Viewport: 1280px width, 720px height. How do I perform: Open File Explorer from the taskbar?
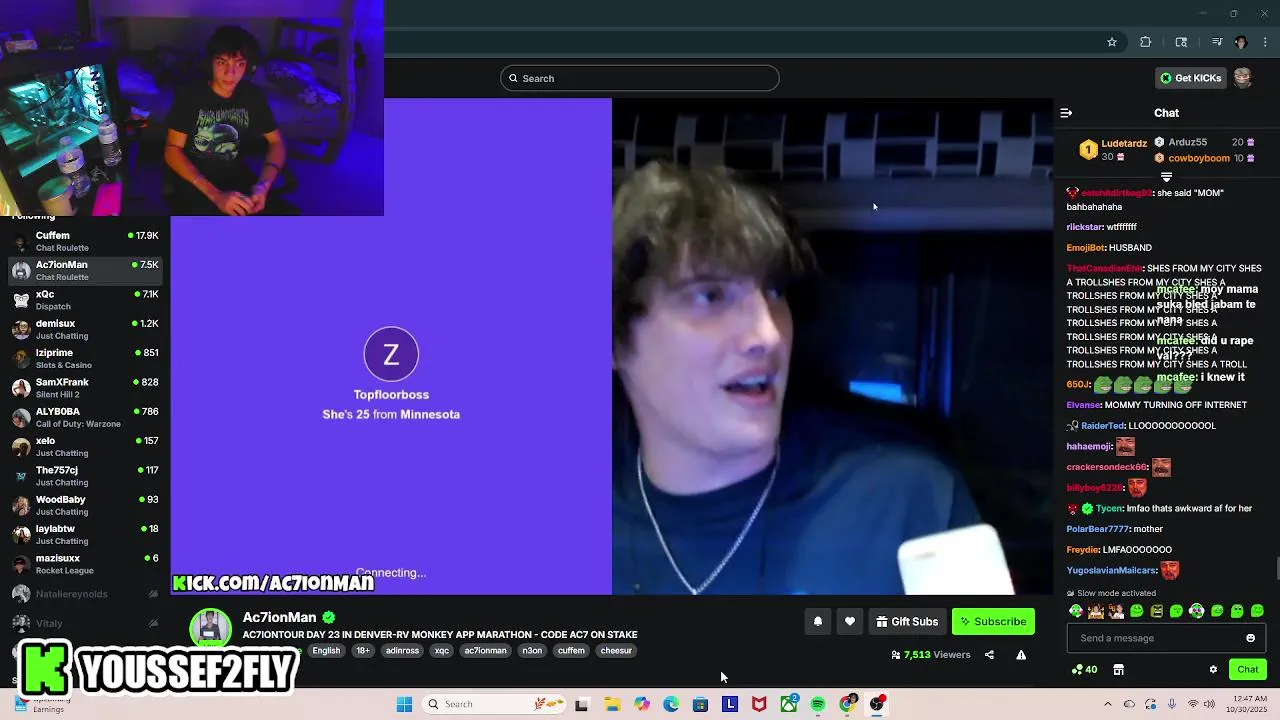pos(612,704)
